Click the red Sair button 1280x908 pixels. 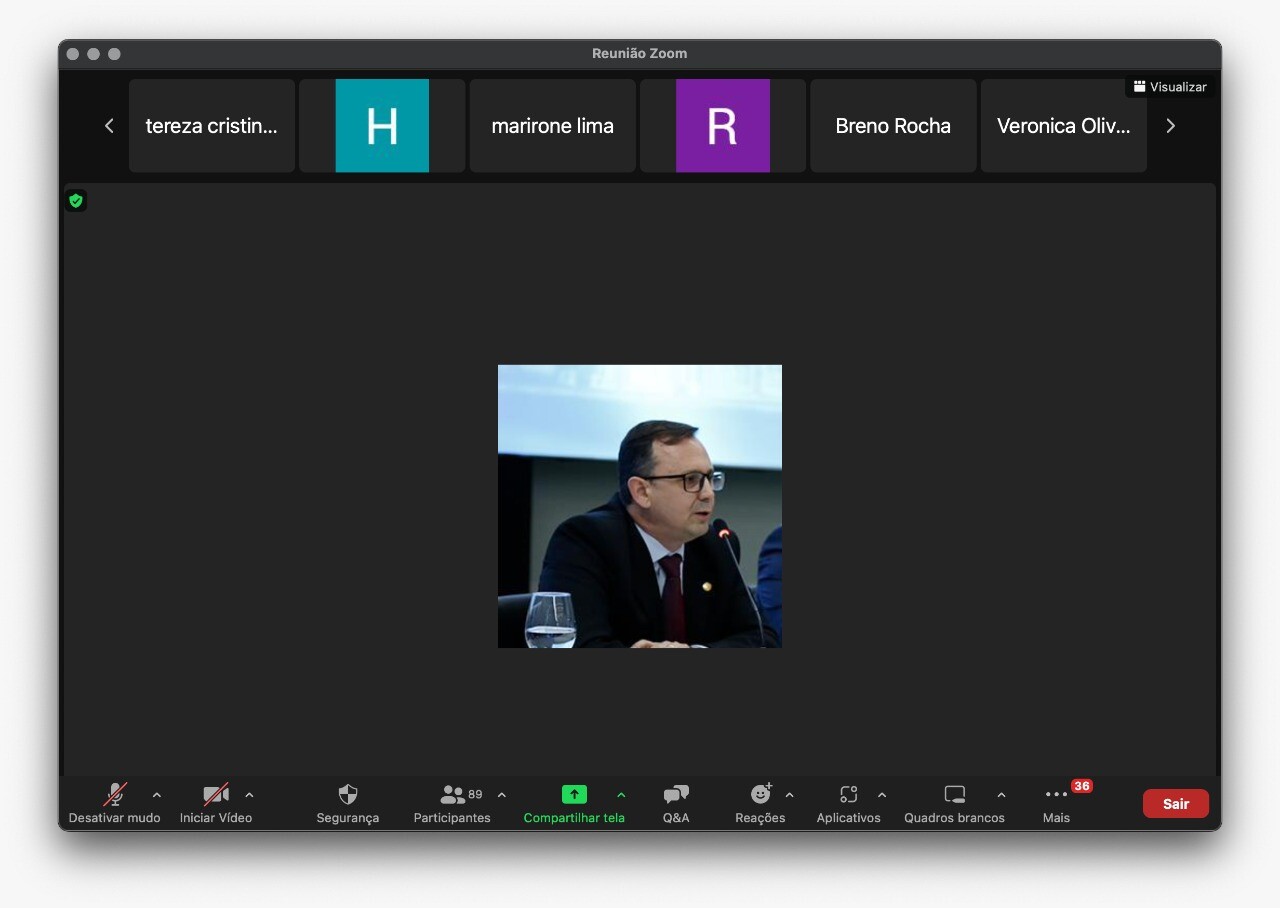pyautogui.click(x=1175, y=804)
